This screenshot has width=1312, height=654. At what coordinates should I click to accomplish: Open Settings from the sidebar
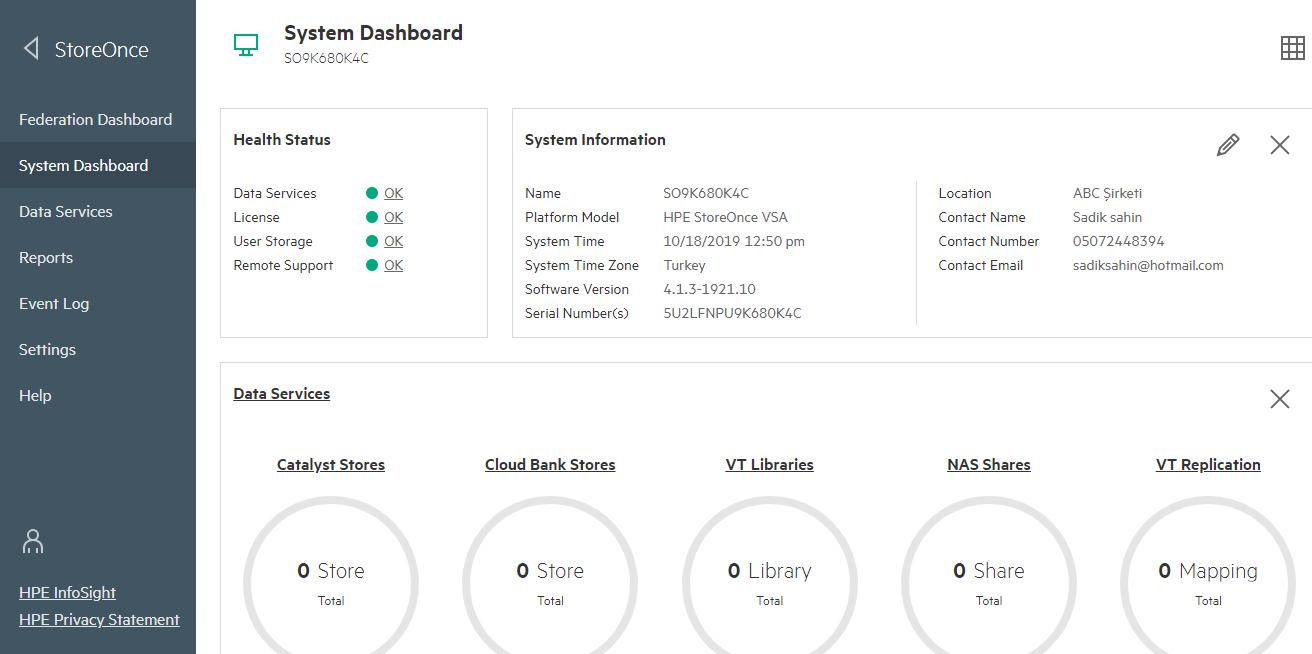click(98, 349)
